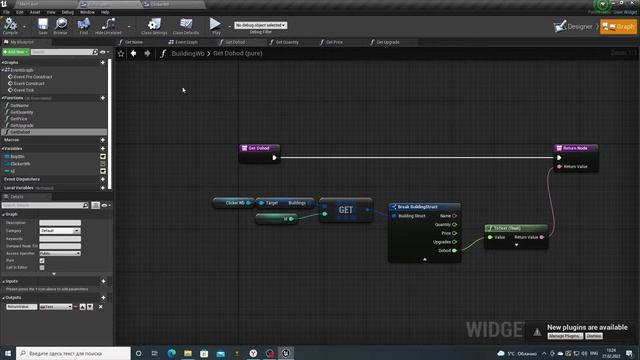Collapse the Variables section
This screenshot has width=640, height=360.
2,149
